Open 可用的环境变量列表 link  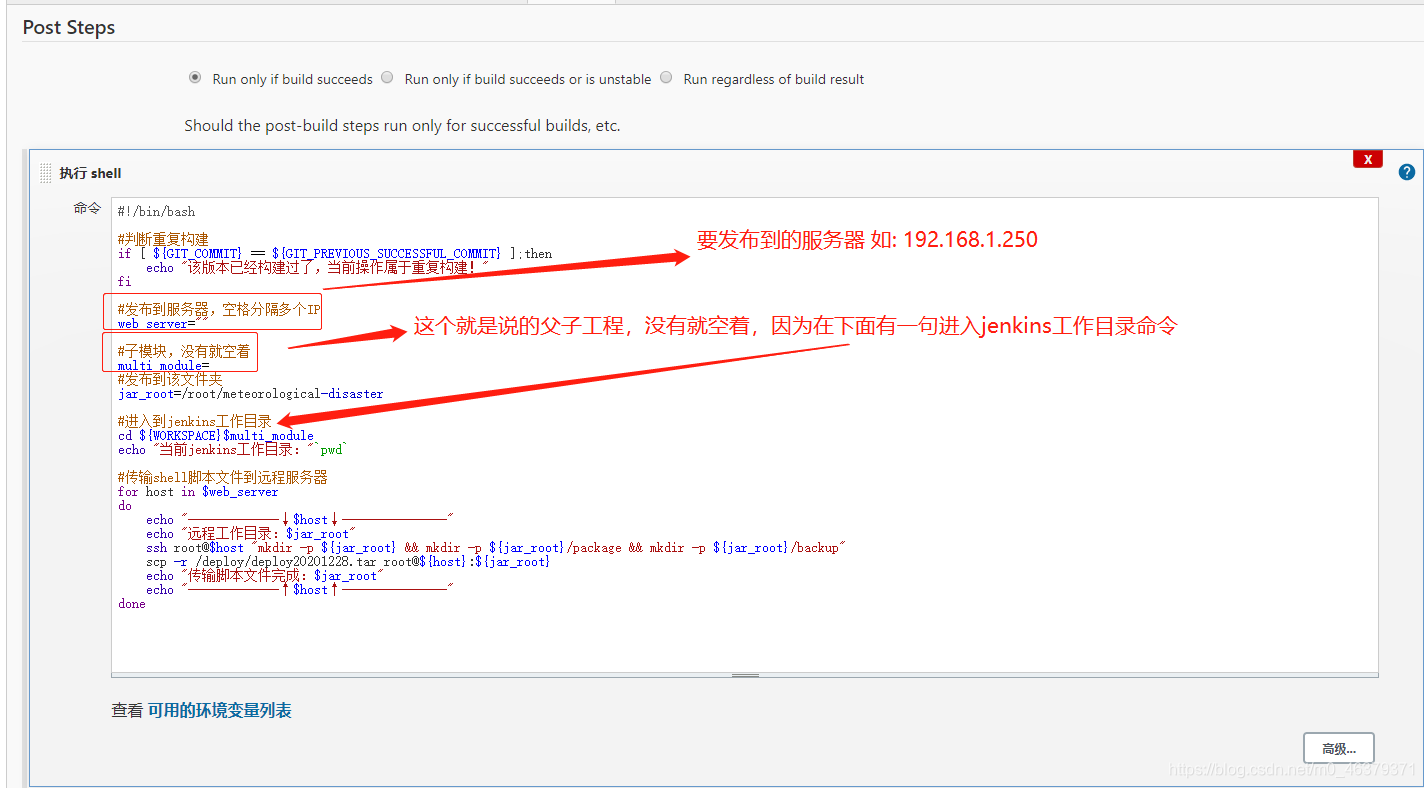pos(219,711)
